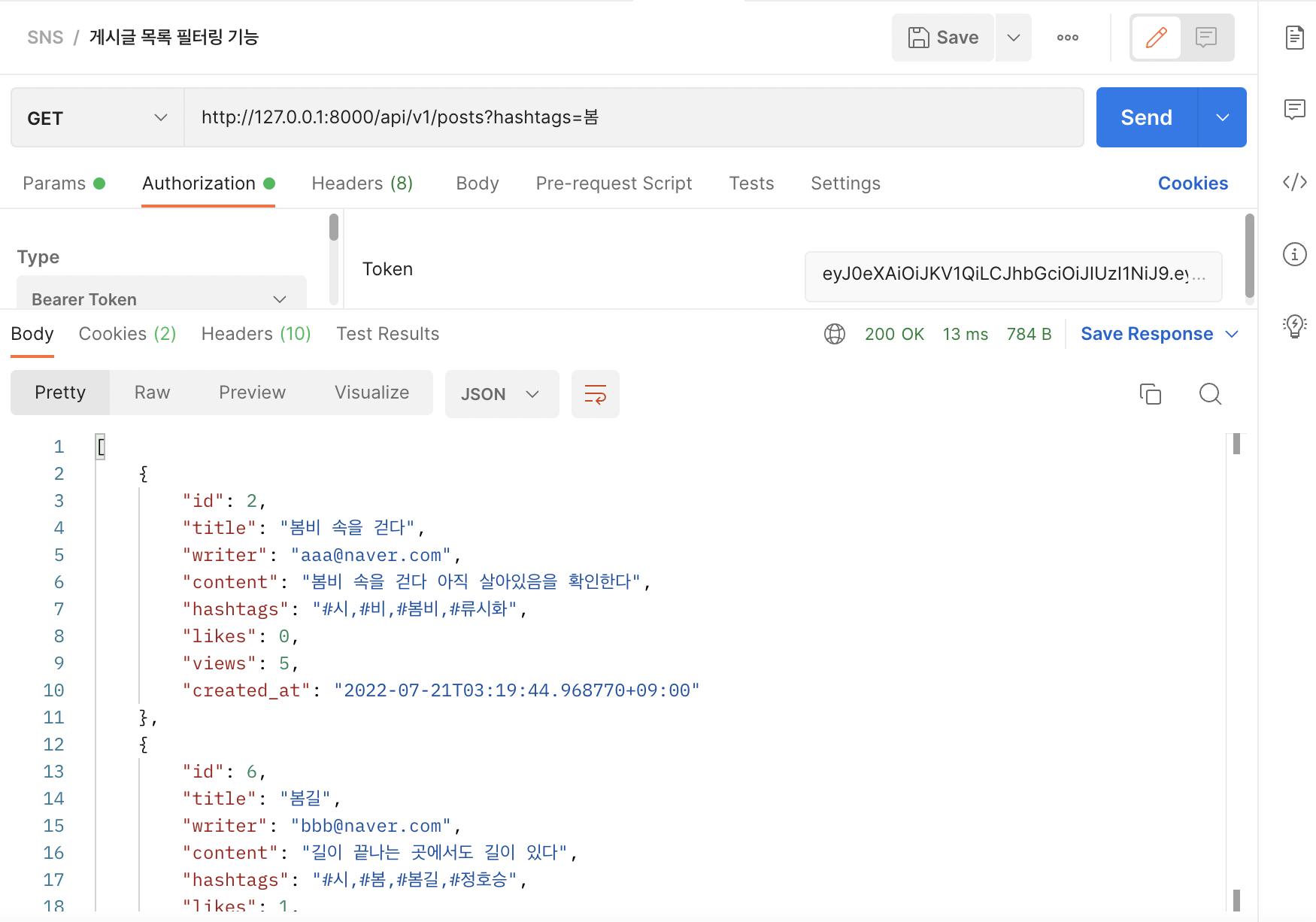Open Save options dropdown arrow
Viewport: 1316px width, 922px height.
(x=1013, y=38)
